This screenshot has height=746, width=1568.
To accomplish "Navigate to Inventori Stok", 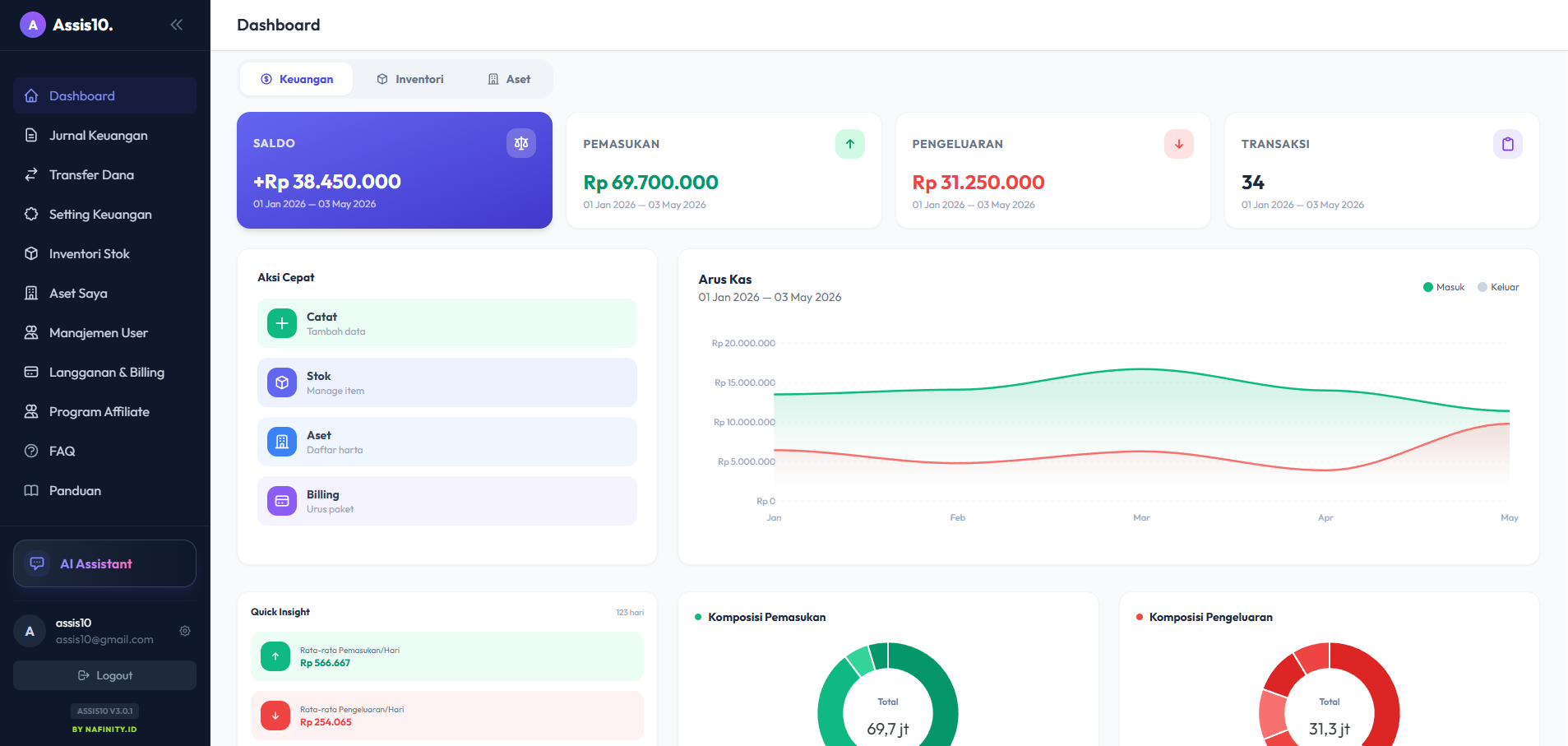I will [x=104, y=254].
